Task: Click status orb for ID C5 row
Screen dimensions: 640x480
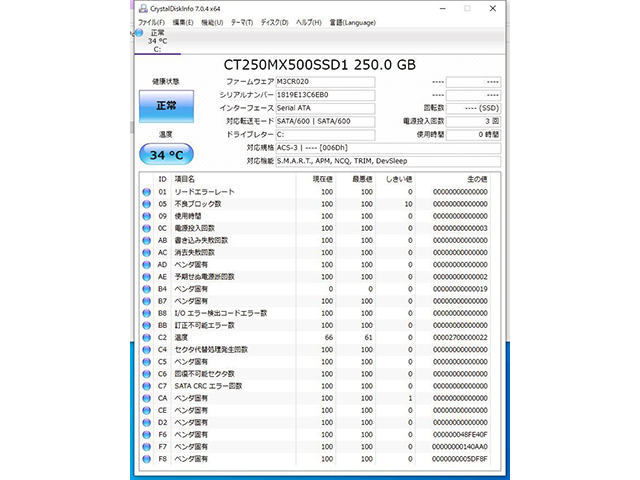Action: [x=147, y=362]
